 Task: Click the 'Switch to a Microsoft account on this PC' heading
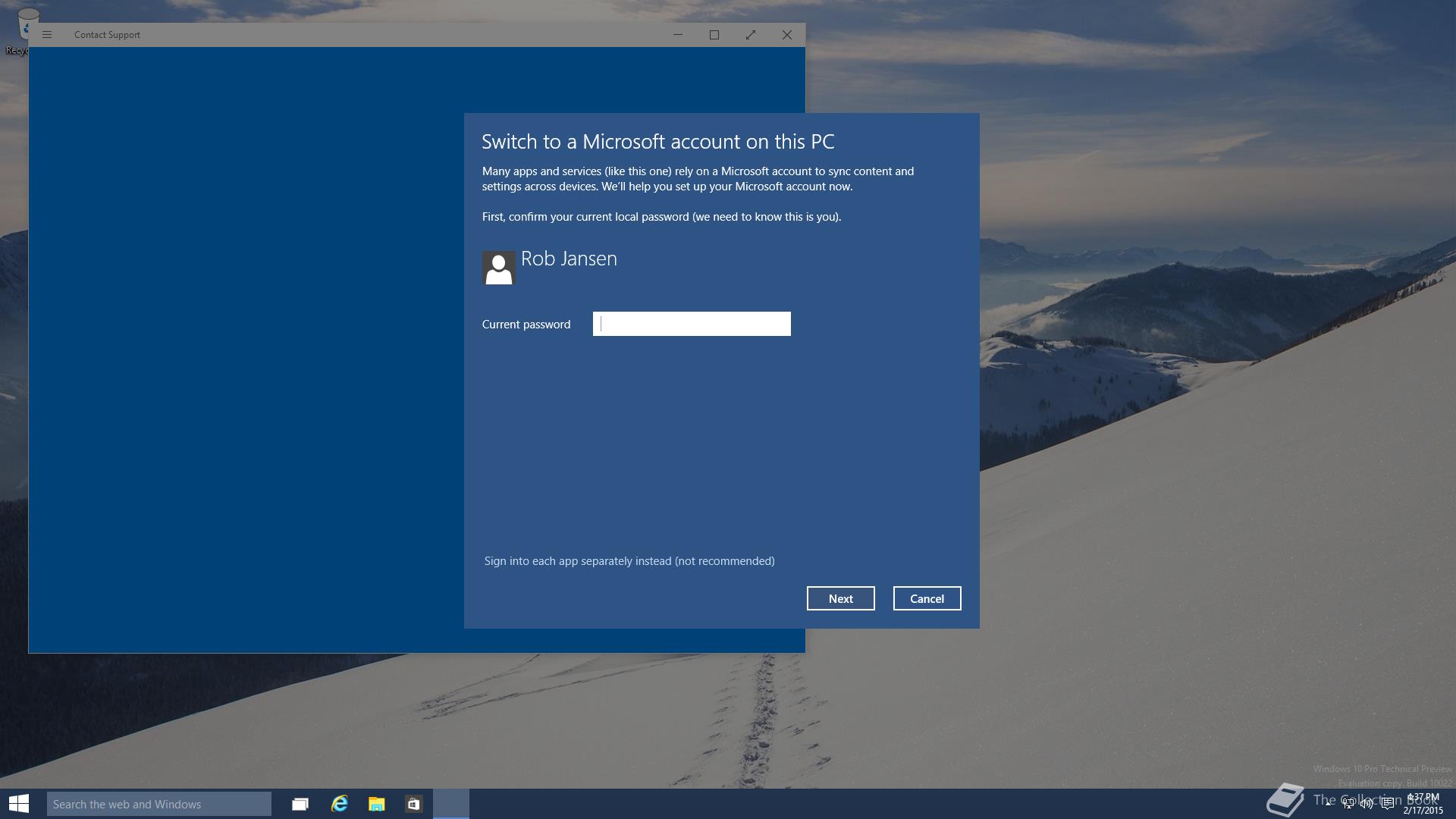pyautogui.click(x=658, y=142)
